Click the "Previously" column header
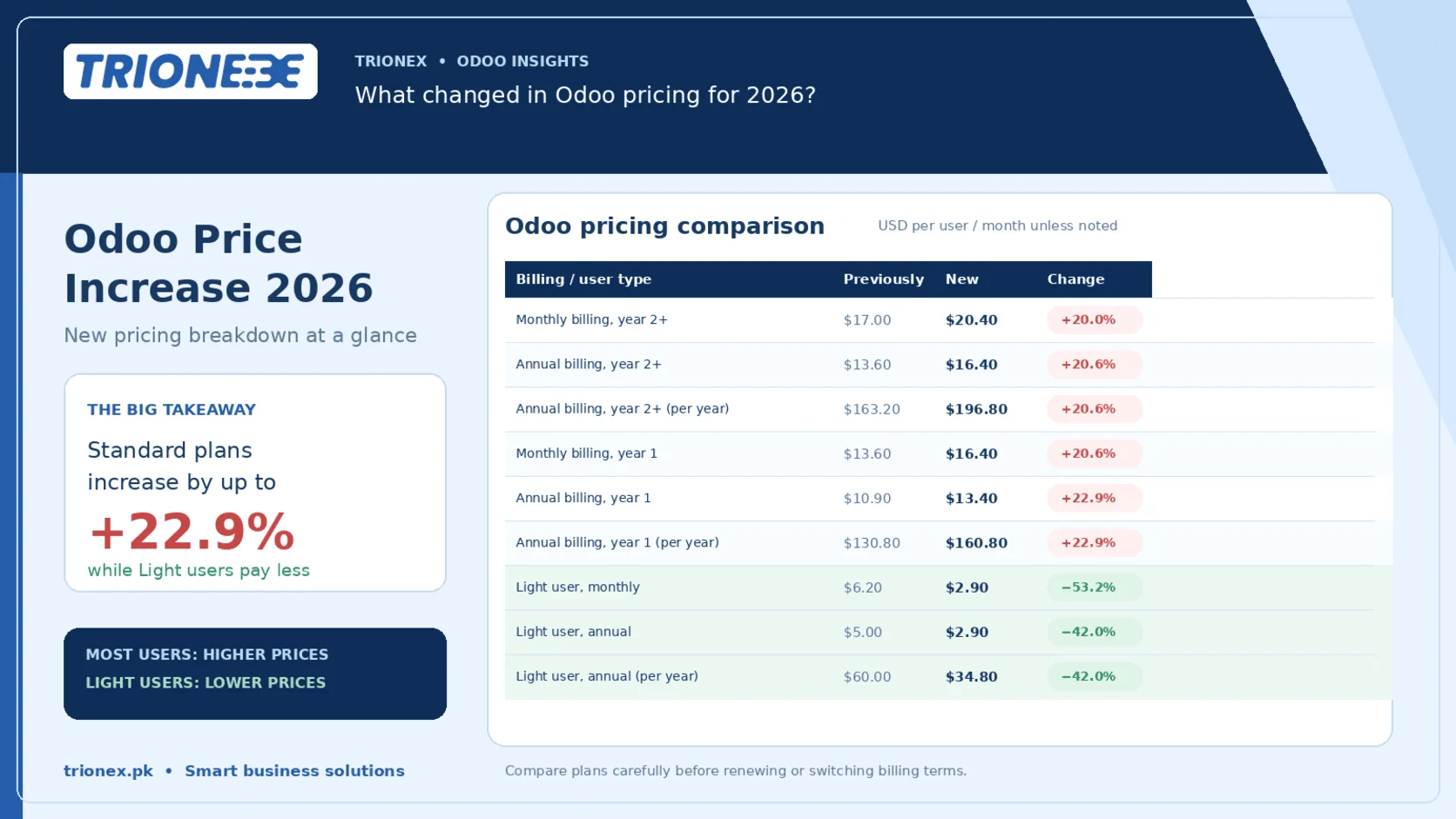Image resolution: width=1456 pixels, height=819 pixels. pyautogui.click(x=883, y=279)
